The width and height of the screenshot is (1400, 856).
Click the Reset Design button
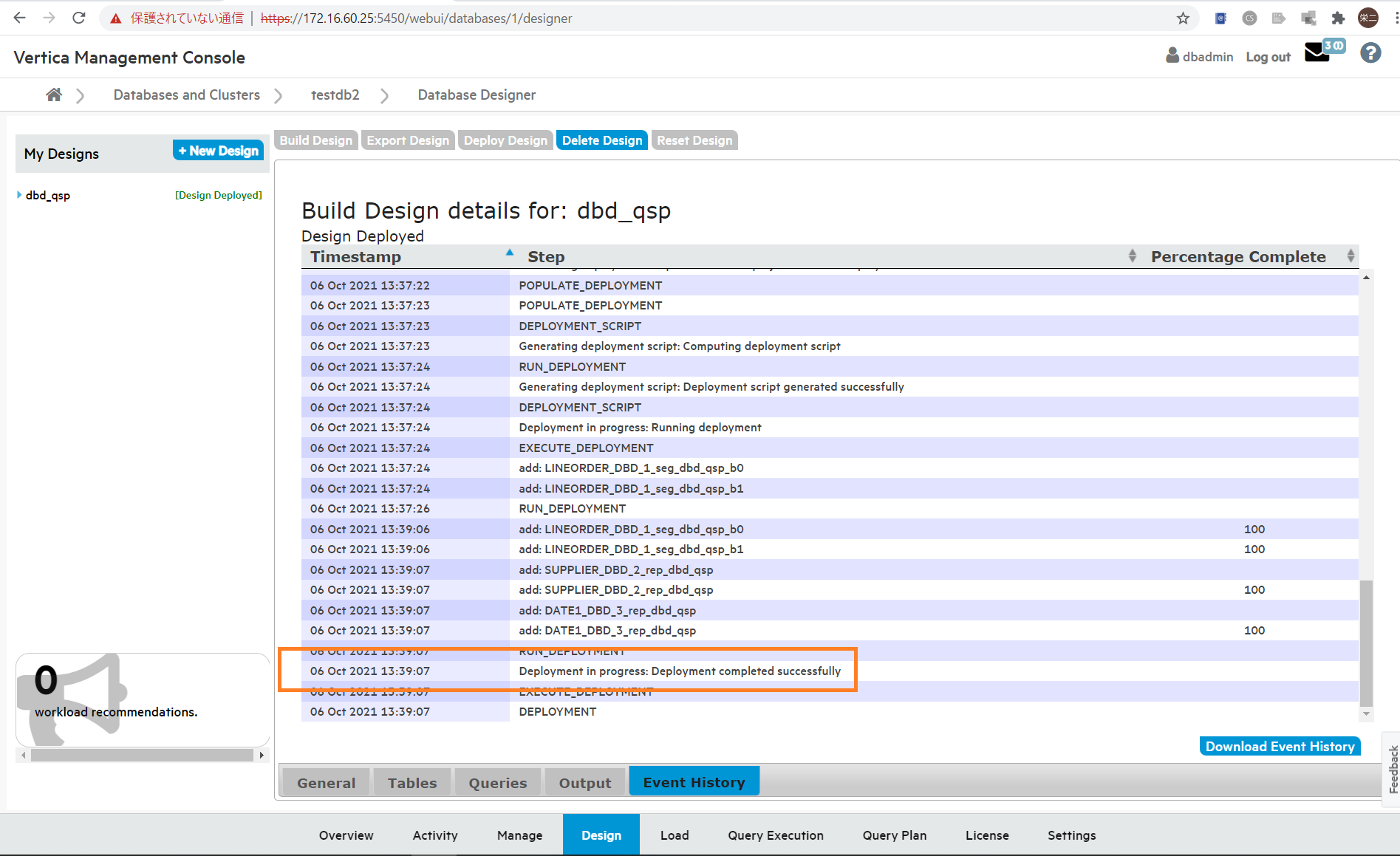point(694,140)
